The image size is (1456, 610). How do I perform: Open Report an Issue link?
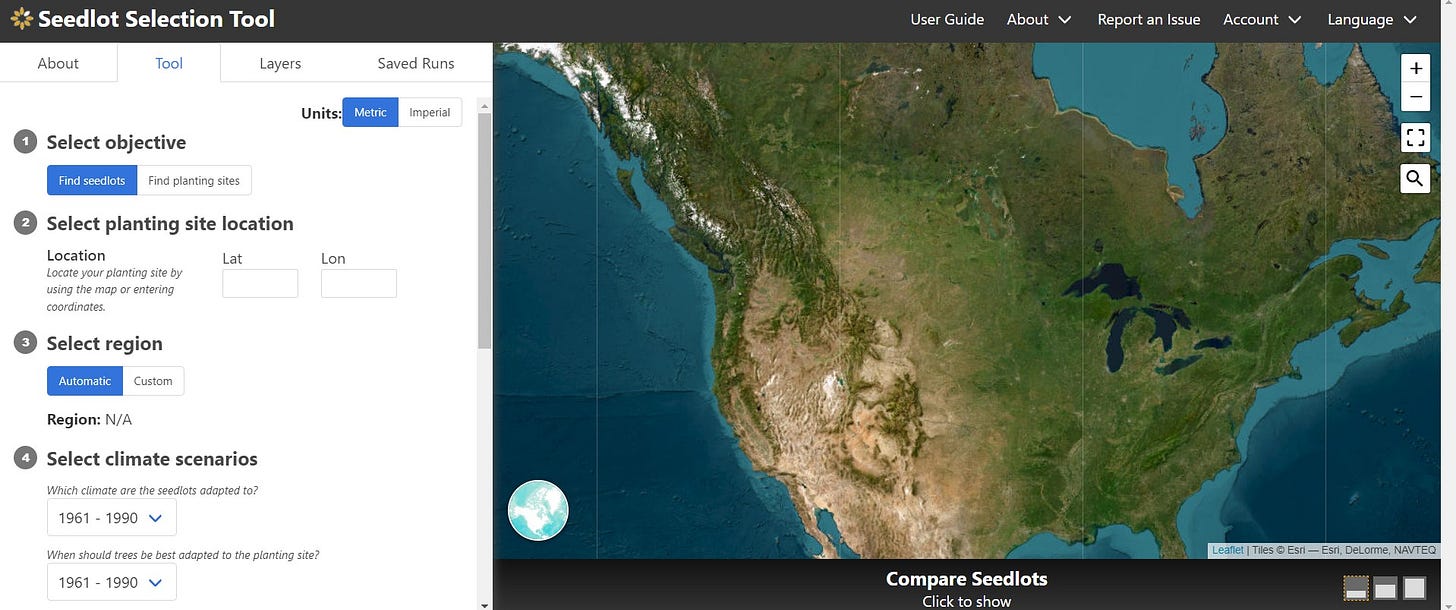point(1149,19)
